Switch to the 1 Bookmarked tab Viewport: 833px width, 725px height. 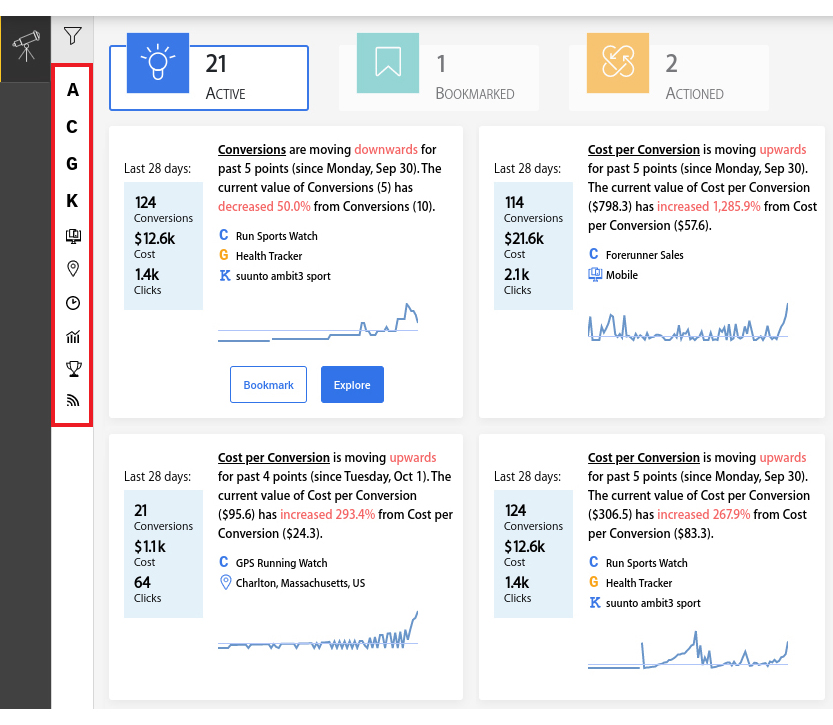(439, 78)
